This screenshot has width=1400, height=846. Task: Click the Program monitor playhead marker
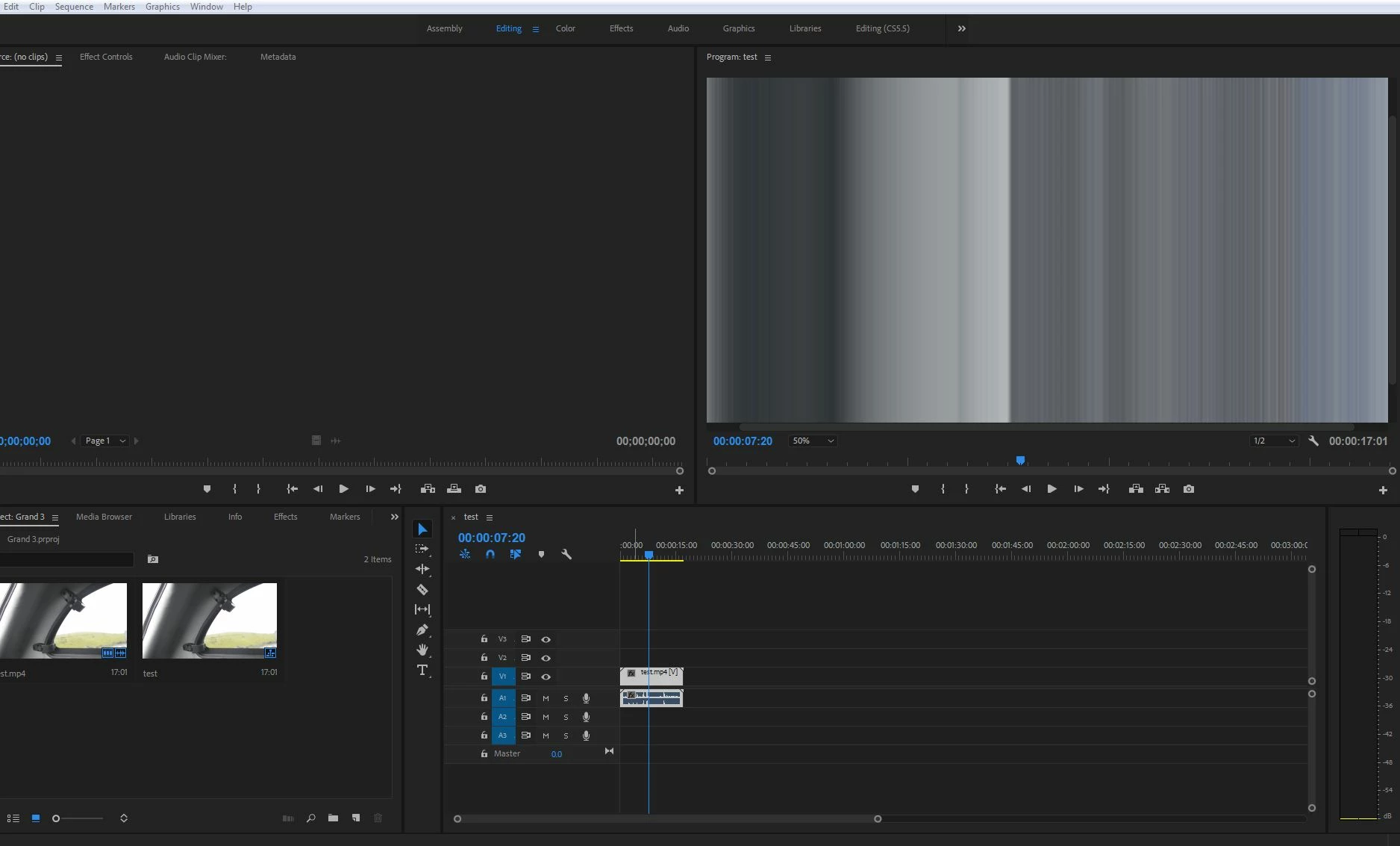1020,460
